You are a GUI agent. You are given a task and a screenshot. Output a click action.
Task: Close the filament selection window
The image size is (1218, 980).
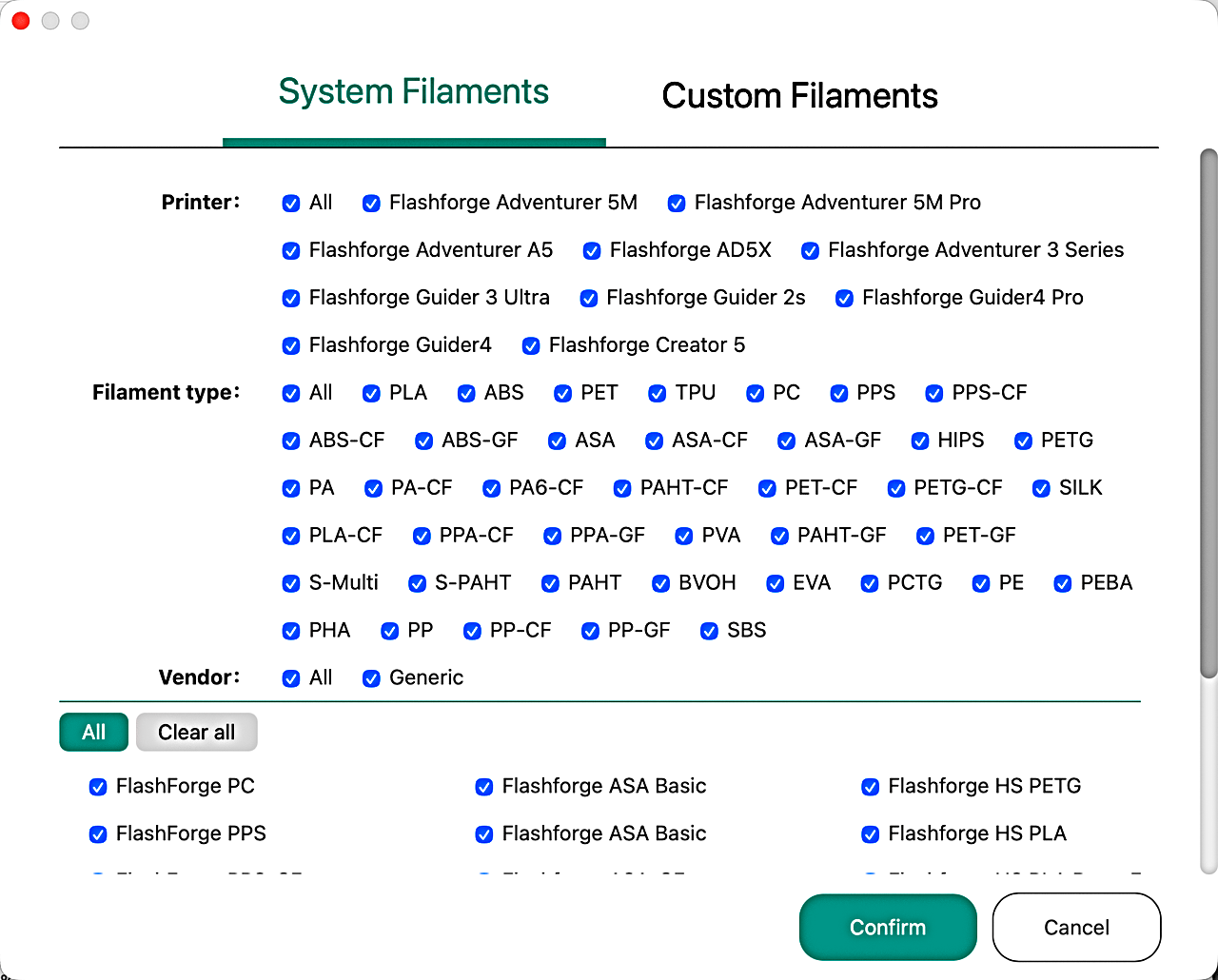click(x=20, y=21)
